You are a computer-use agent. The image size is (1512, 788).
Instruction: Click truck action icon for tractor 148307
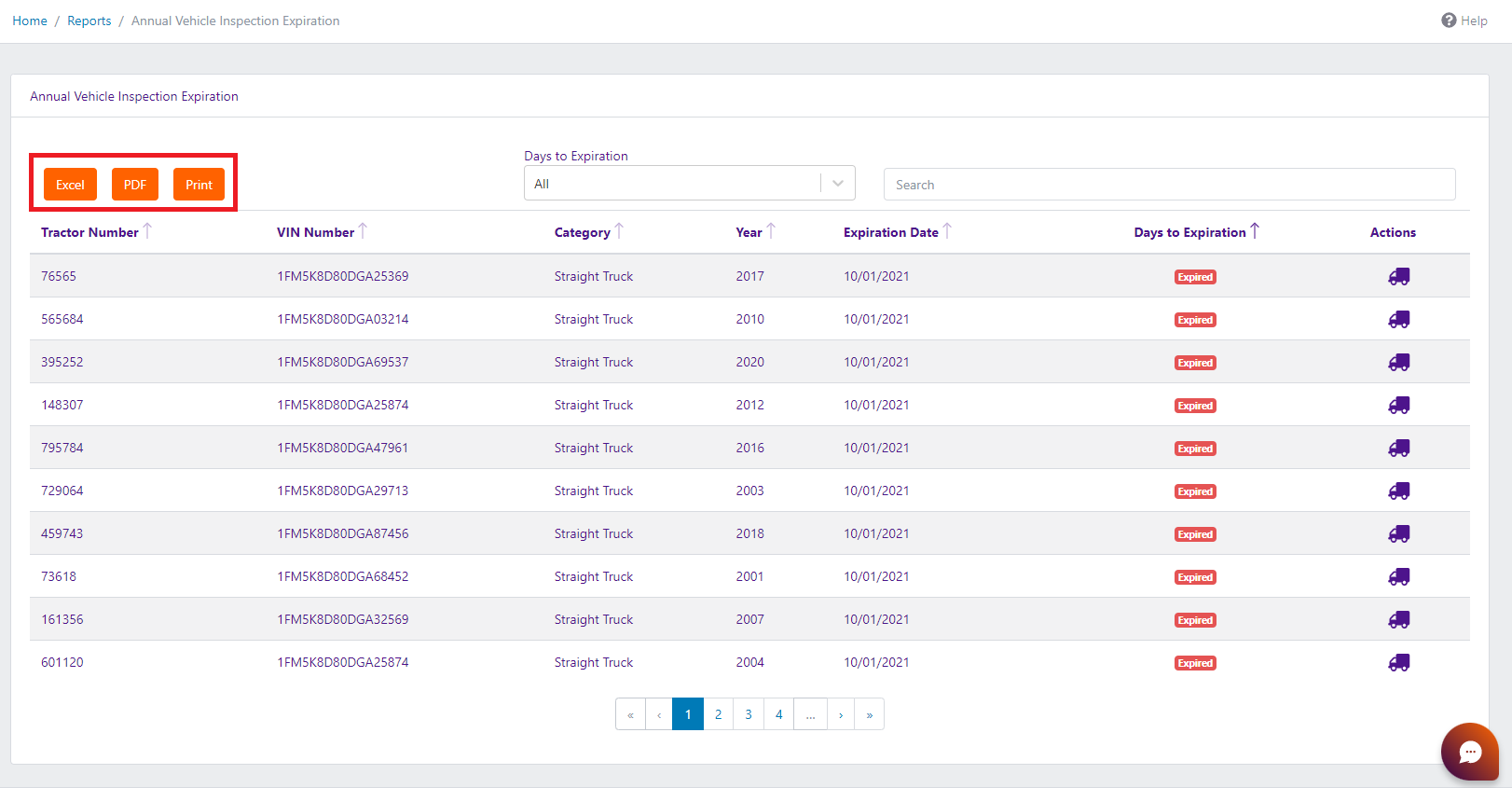[1399, 405]
